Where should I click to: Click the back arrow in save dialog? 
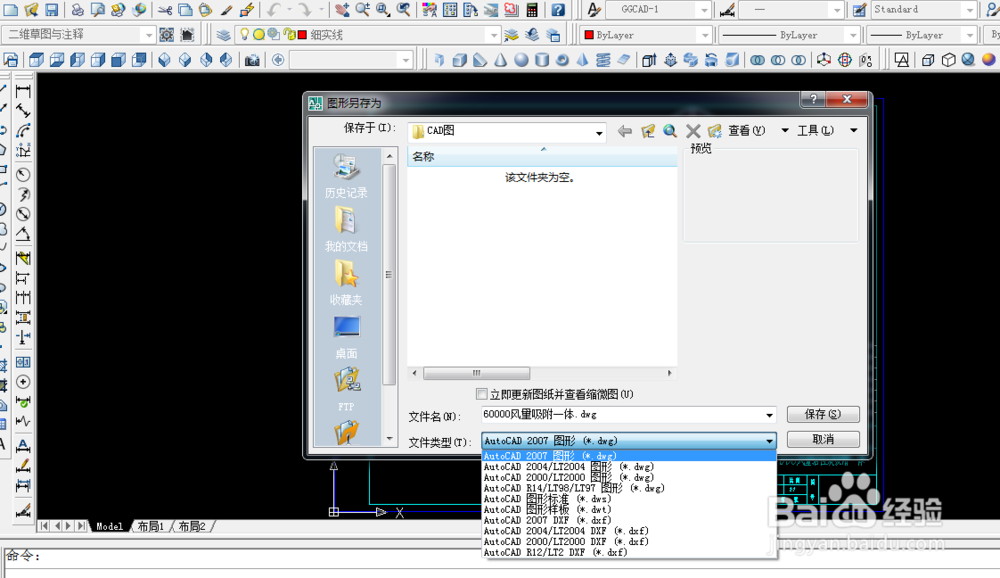click(625, 131)
